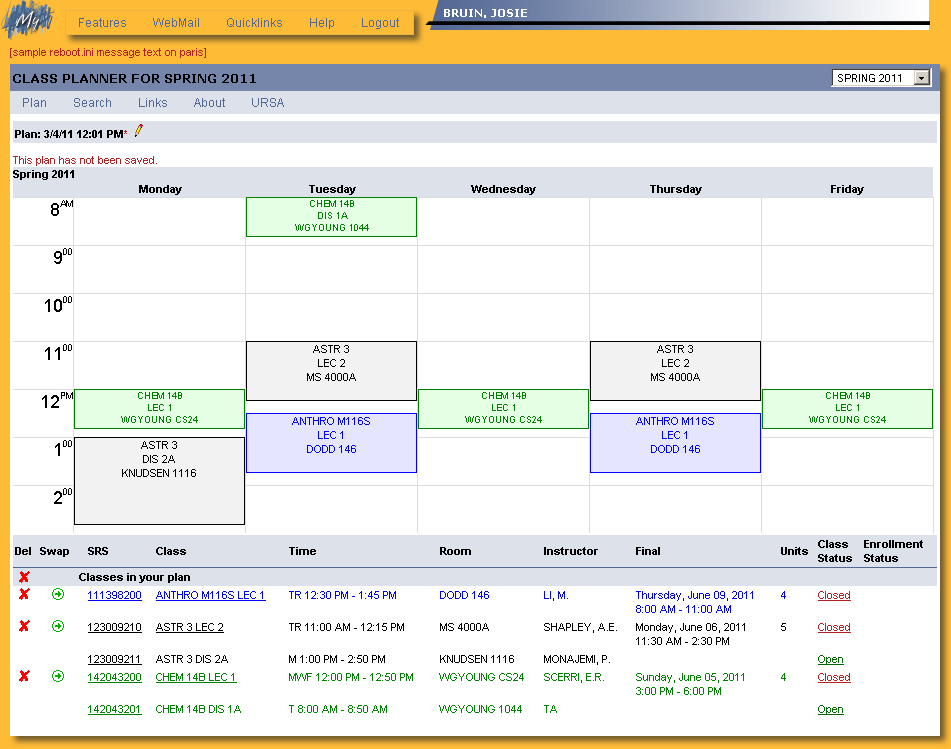Click the Logout link
951x749 pixels.
point(380,23)
